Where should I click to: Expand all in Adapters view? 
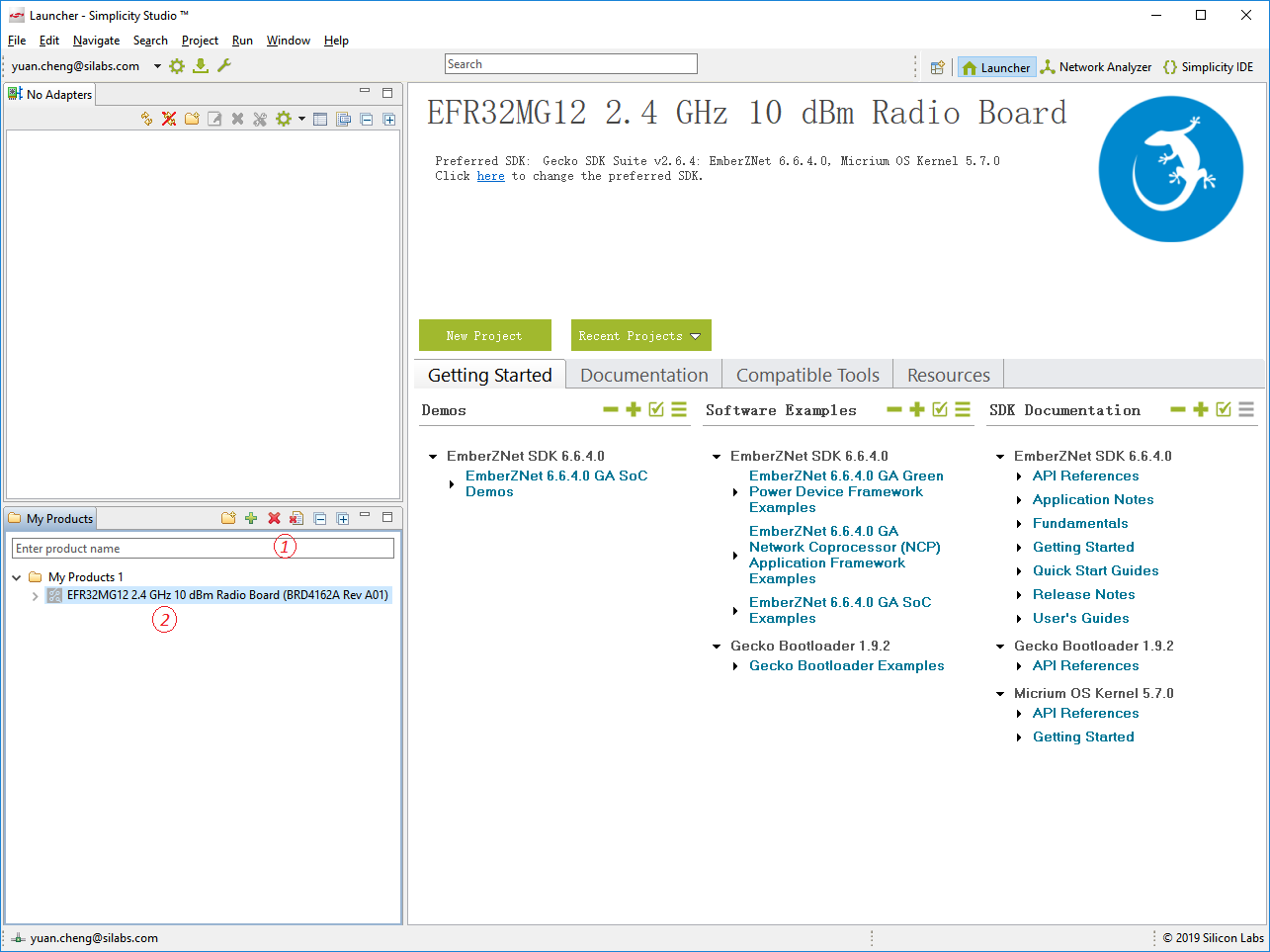pyautogui.click(x=389, y=119)
